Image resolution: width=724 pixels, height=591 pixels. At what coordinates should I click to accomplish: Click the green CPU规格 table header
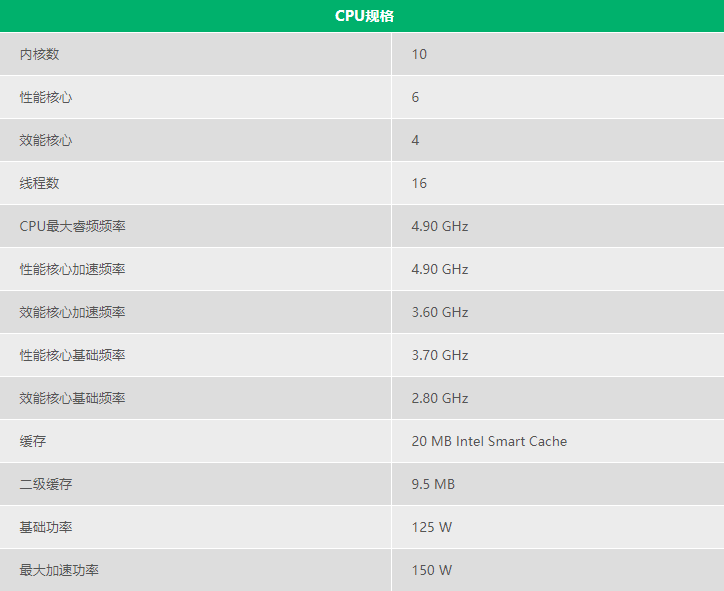362,16
